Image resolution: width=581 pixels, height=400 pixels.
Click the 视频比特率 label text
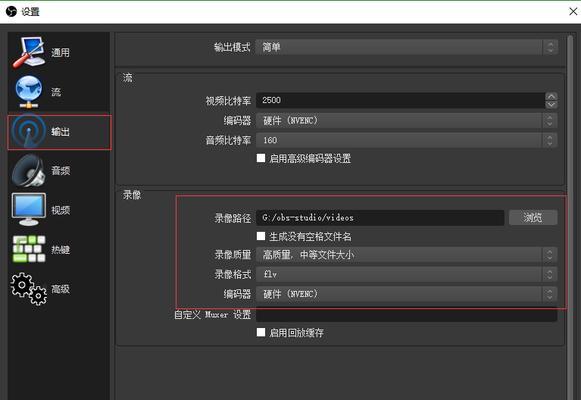(x=228, y=101)
